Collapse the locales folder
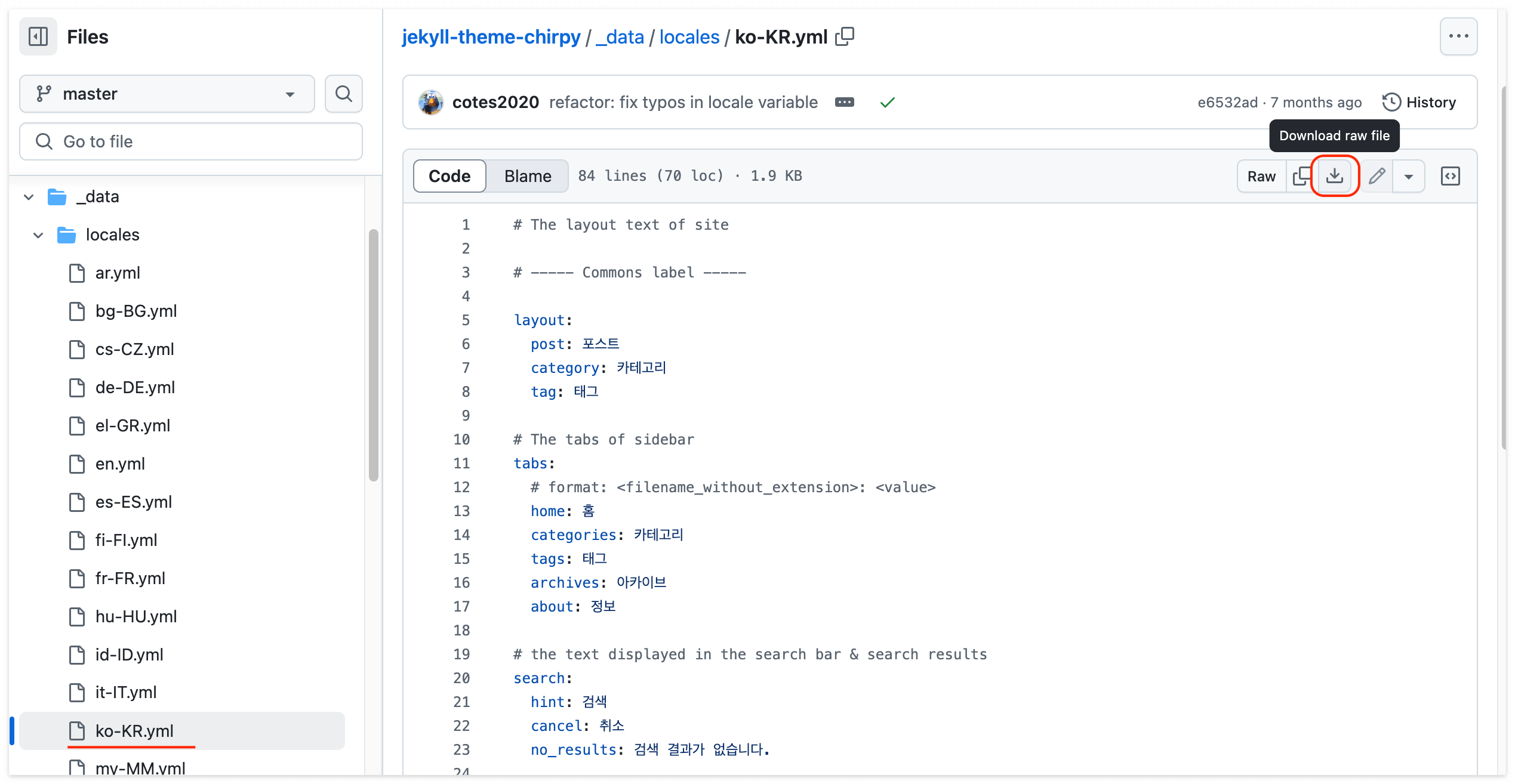The height and width of the screenshot is (784, 1515). click(x=38, y=235)
